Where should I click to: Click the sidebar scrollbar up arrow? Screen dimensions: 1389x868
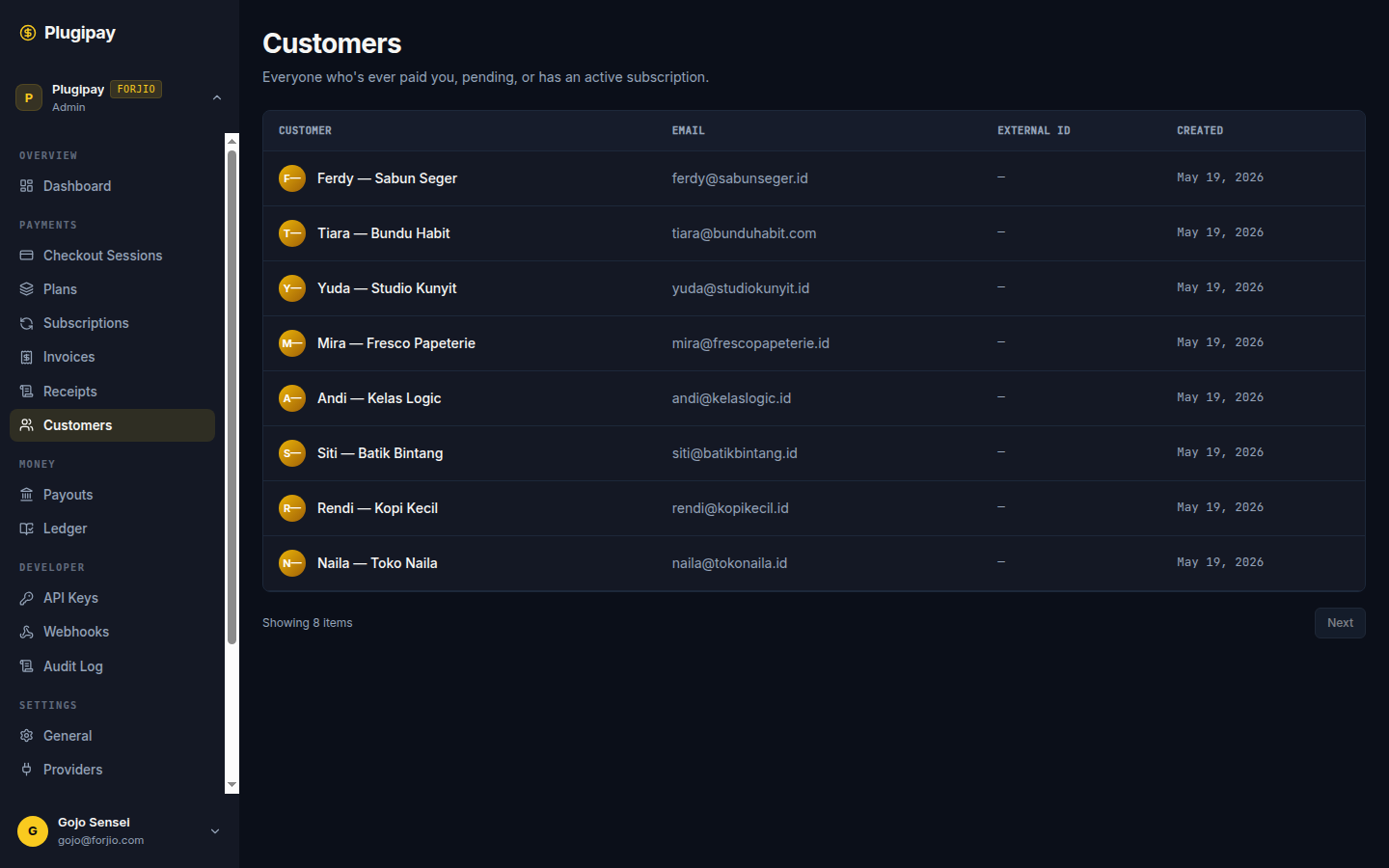tap(231, 141)
